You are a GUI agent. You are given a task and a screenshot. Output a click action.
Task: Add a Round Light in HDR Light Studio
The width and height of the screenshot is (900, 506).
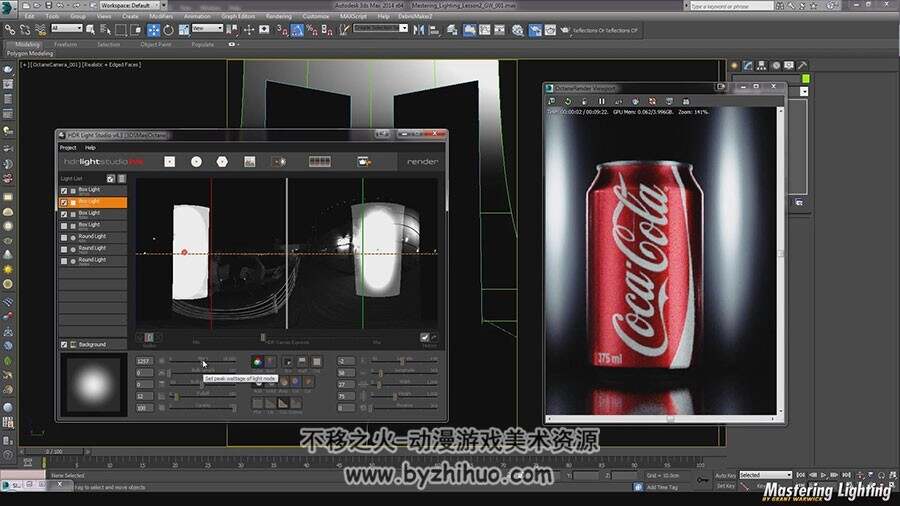(x=196, y=162)
